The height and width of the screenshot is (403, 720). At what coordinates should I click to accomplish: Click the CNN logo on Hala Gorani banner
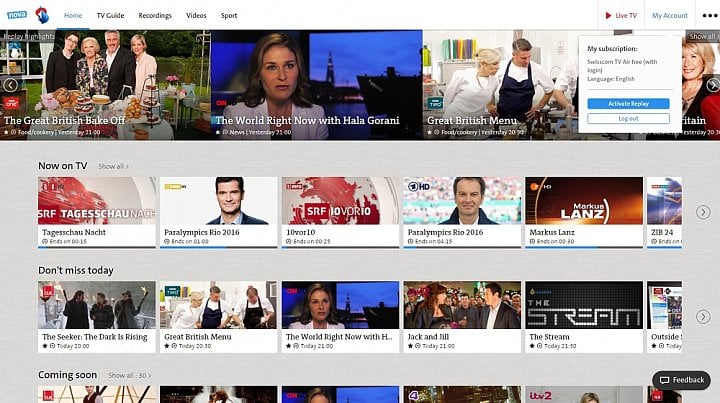tap(221, 103)
